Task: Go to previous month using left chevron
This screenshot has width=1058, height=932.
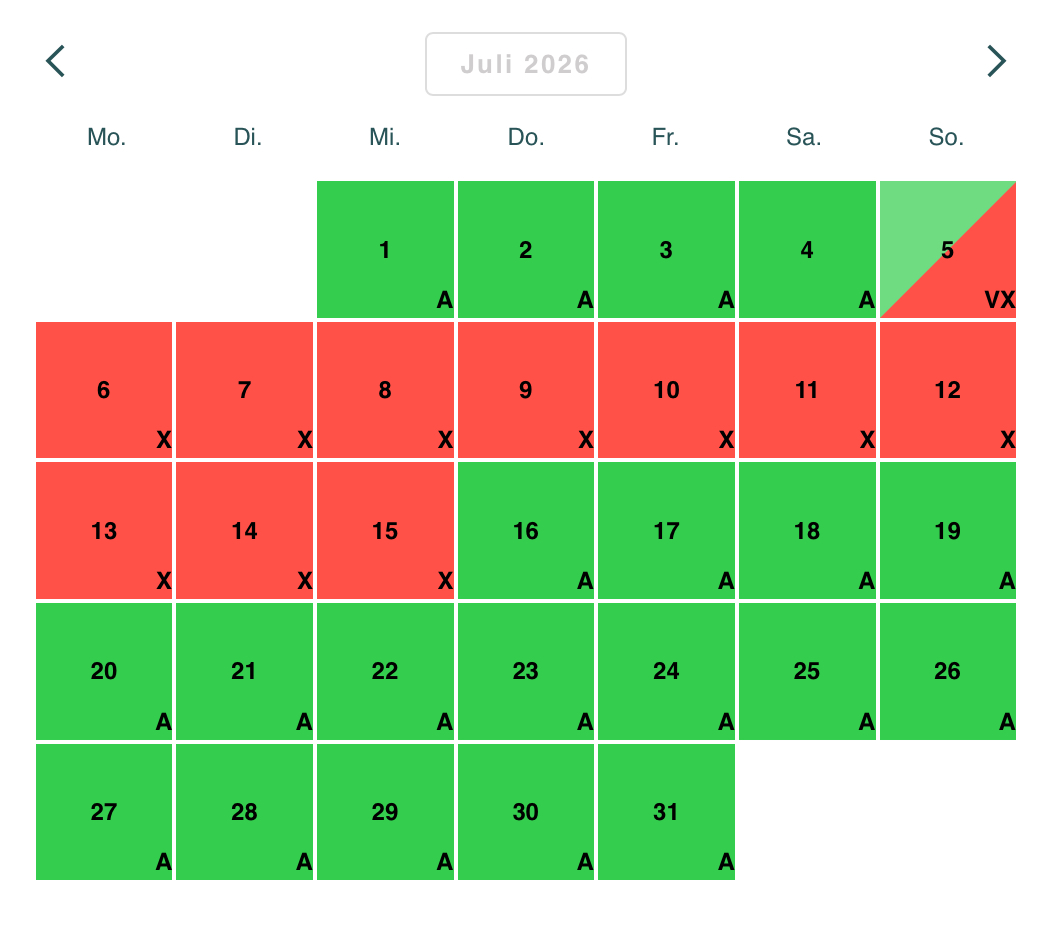Action: point(56,61)
